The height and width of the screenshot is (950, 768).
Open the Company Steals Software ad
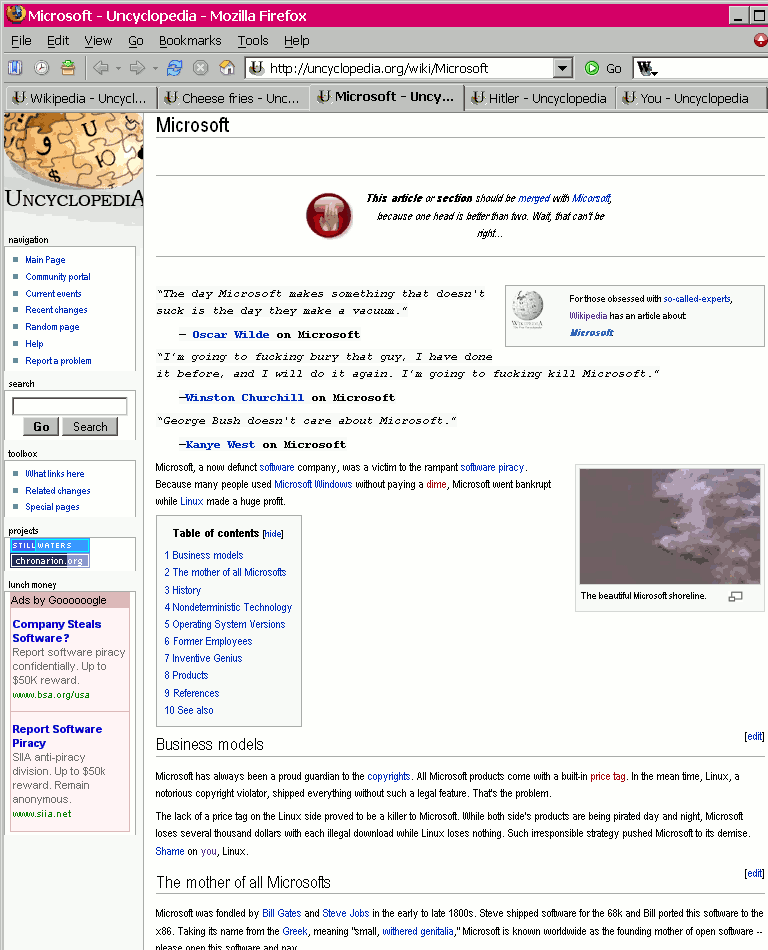tap(57, 631)
